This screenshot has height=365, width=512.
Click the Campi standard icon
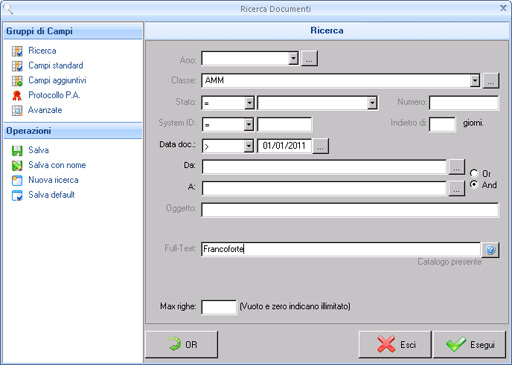click(x=17, y=66)
